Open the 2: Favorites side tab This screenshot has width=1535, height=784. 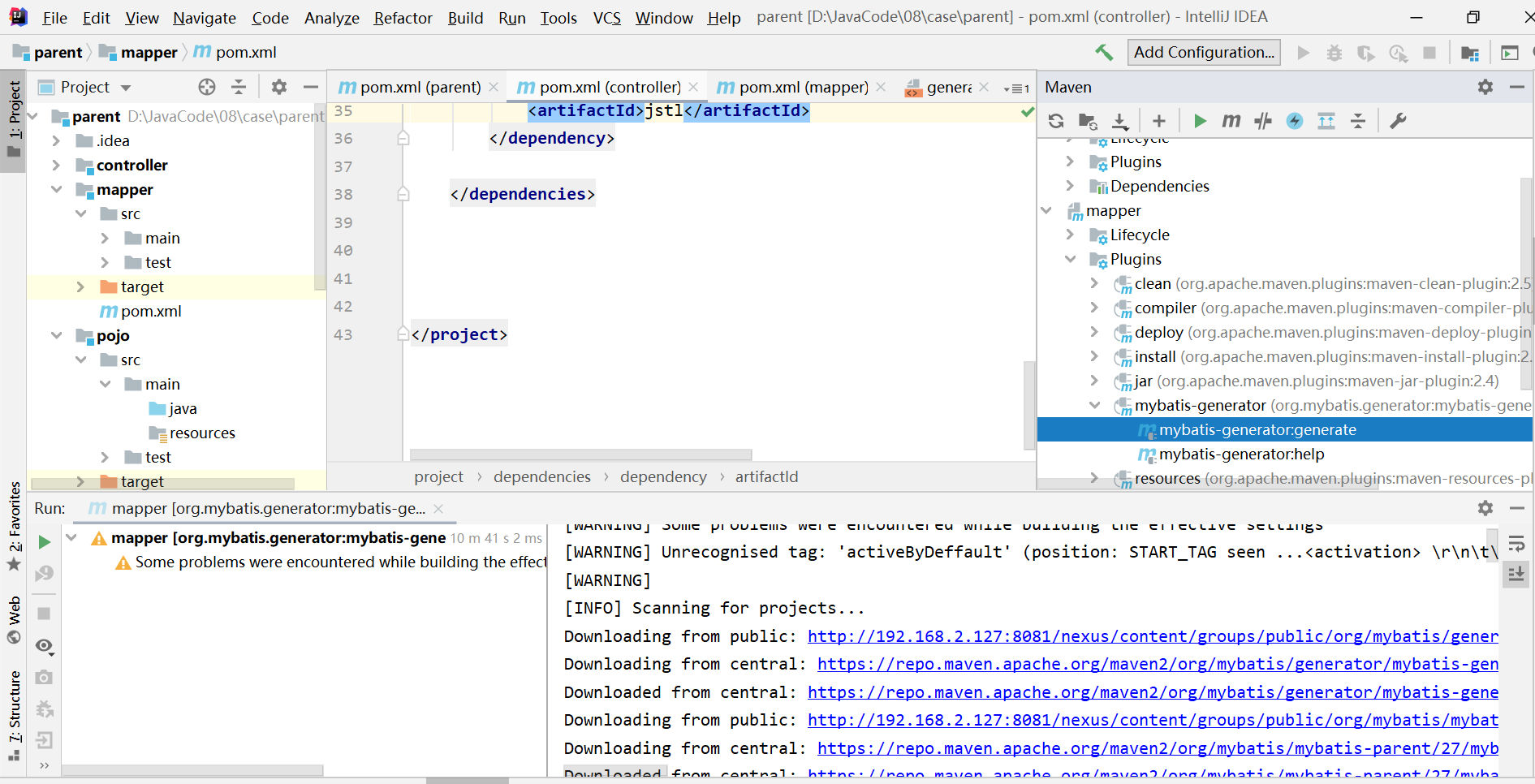point(14,525)
